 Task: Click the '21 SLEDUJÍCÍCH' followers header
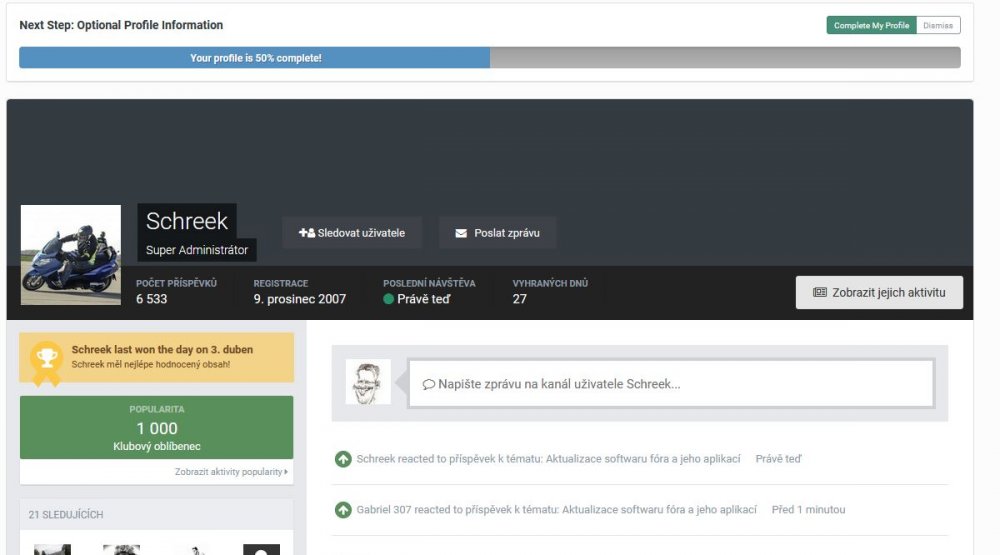tap(66, 514)
